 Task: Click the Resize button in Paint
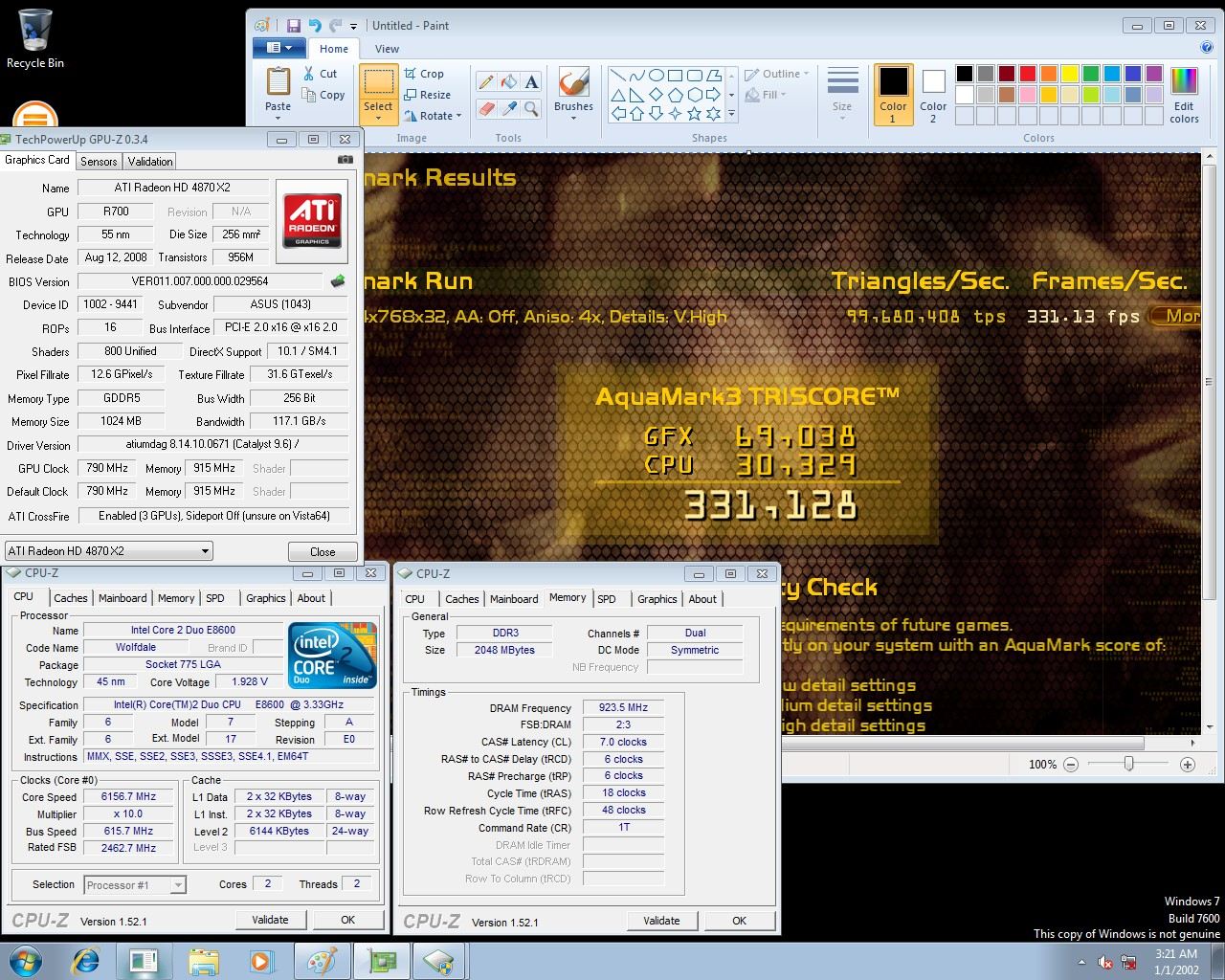pos(427,95)
